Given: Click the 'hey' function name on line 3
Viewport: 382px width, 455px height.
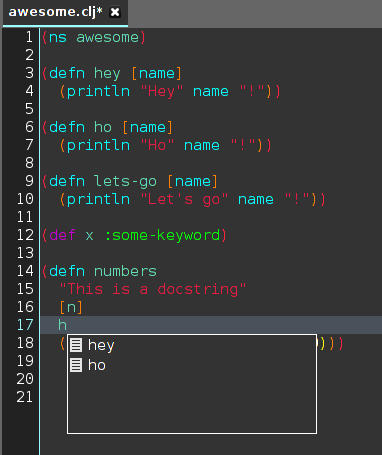Looking at the screenshot, I should 107,74.
